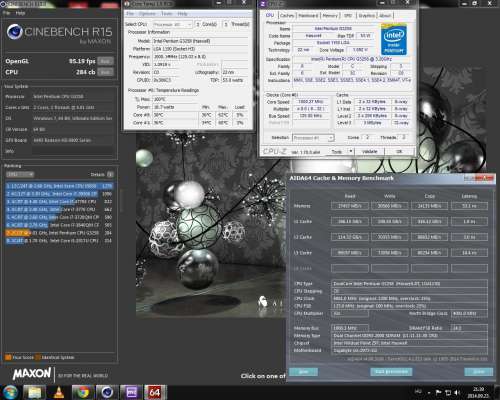The height and width of the screenshot is (400, 500).
Task: Select the first ranking entry scoring 1279
Action: pyautogui.click(x=59, y=186)
